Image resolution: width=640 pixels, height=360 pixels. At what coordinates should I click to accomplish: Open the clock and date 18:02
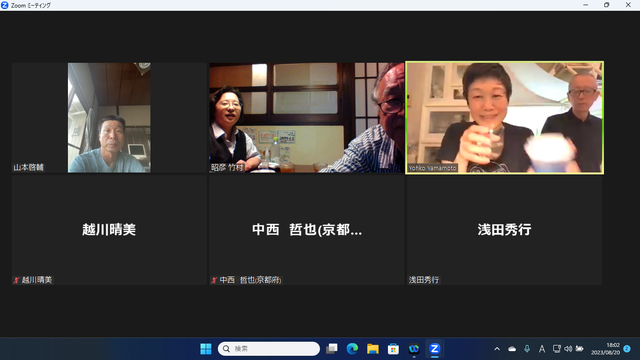[x=605, y=349]
